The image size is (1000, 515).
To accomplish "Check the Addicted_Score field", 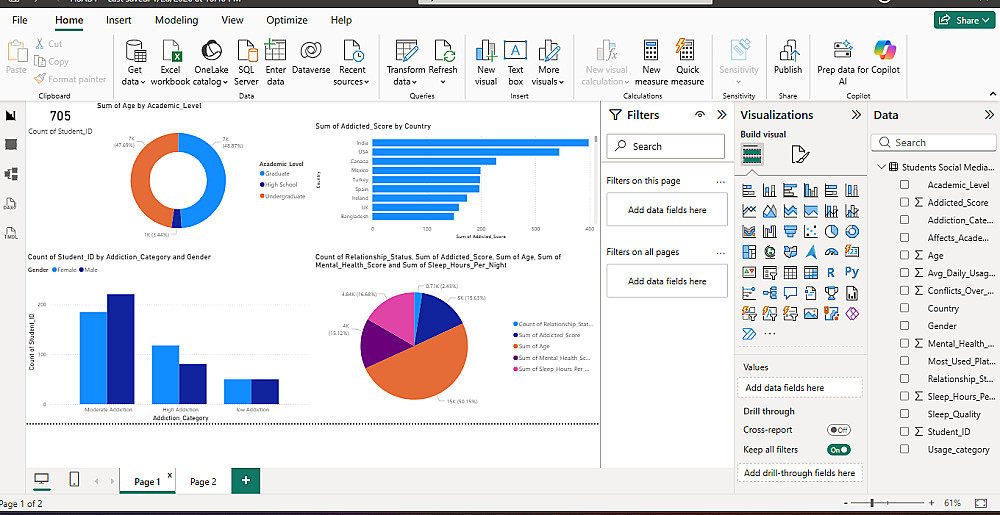I will pos(904,202).
